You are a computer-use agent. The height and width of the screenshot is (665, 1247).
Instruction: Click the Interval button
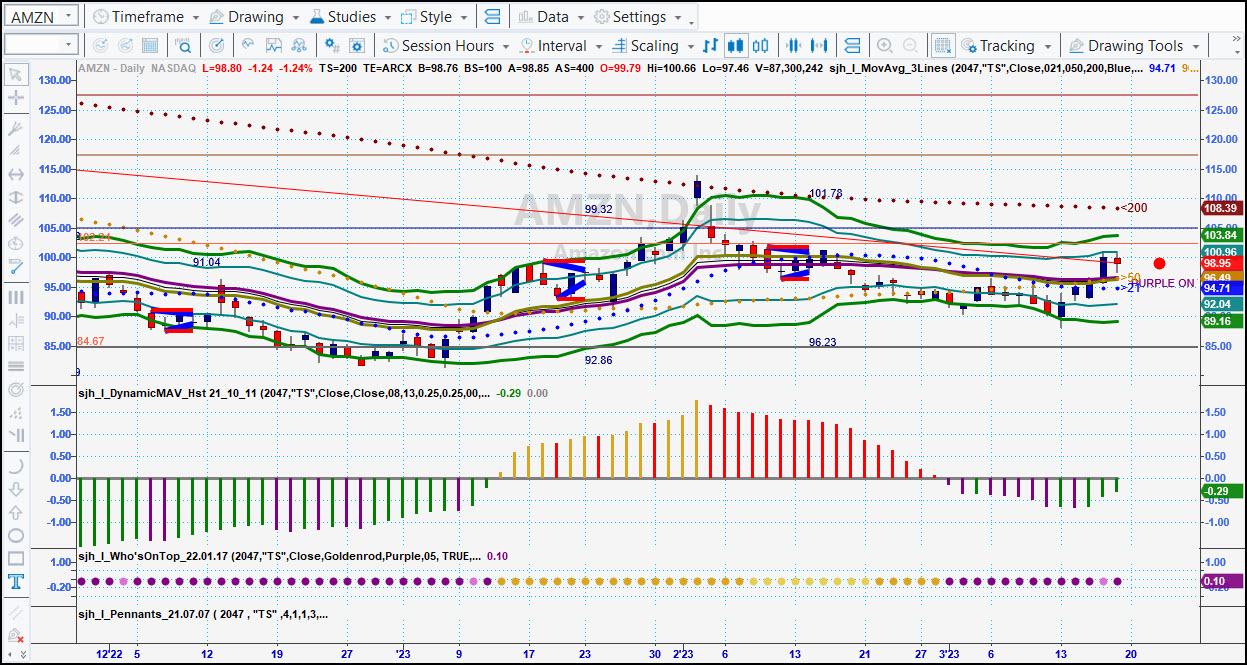tap(552, 46)
